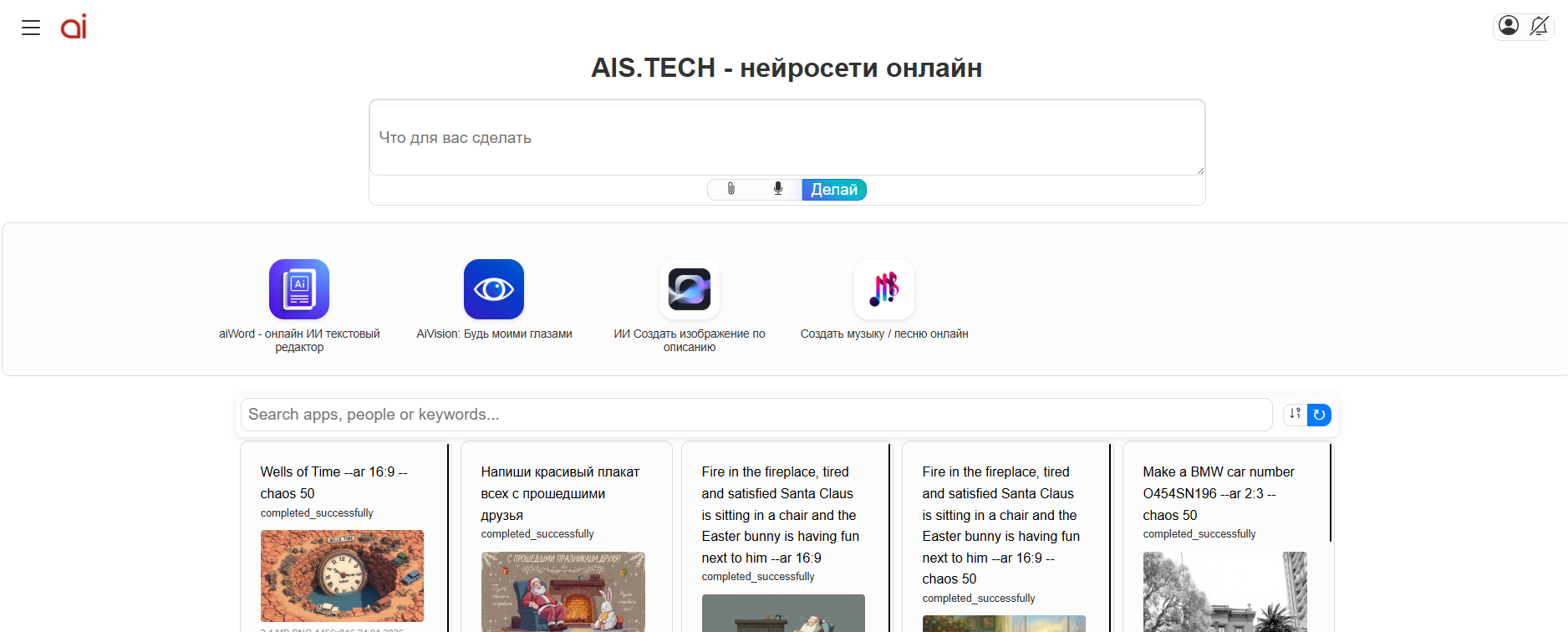
Task: Click the 'Создать музыку / песню онлайн' label
Action: click(x=884, y=334)
